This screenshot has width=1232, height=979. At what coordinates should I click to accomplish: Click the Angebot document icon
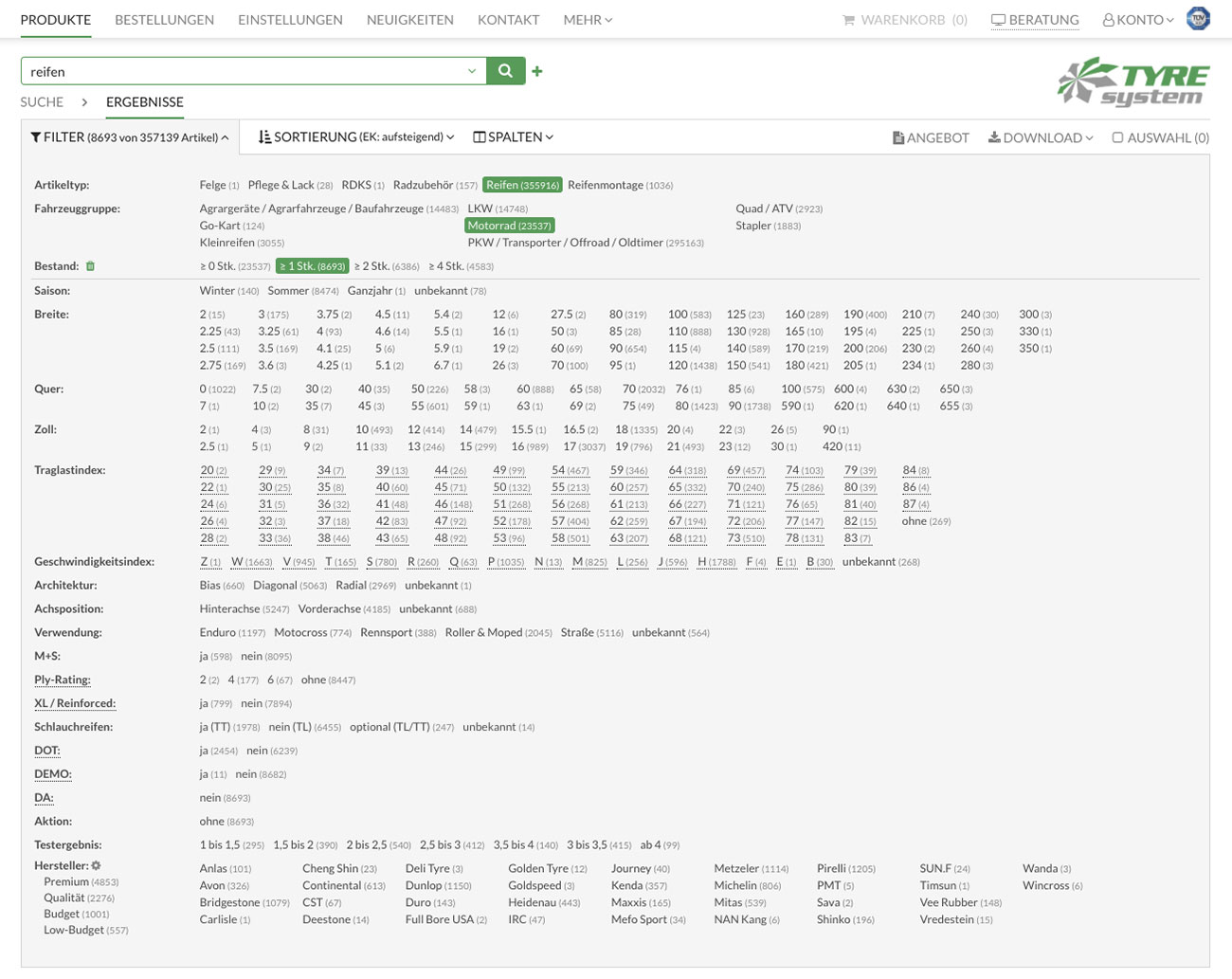(x=898, y=136)
